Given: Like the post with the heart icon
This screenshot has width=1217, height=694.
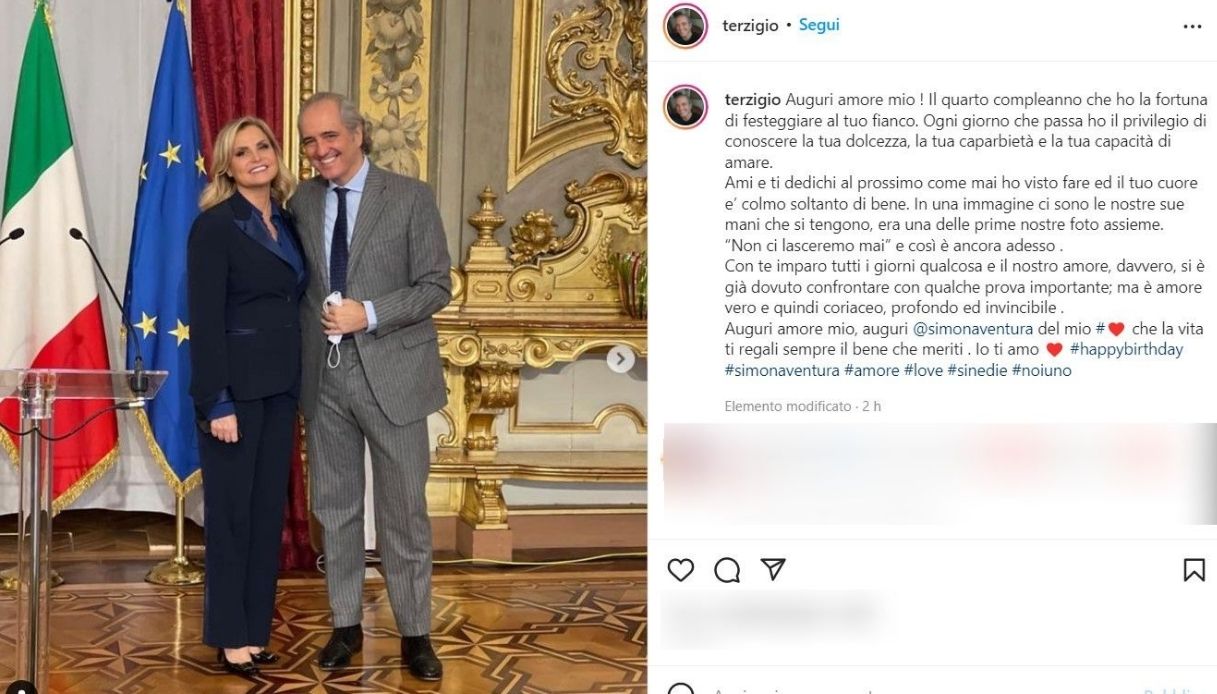Looking at the screenshot, I should 680,570.
